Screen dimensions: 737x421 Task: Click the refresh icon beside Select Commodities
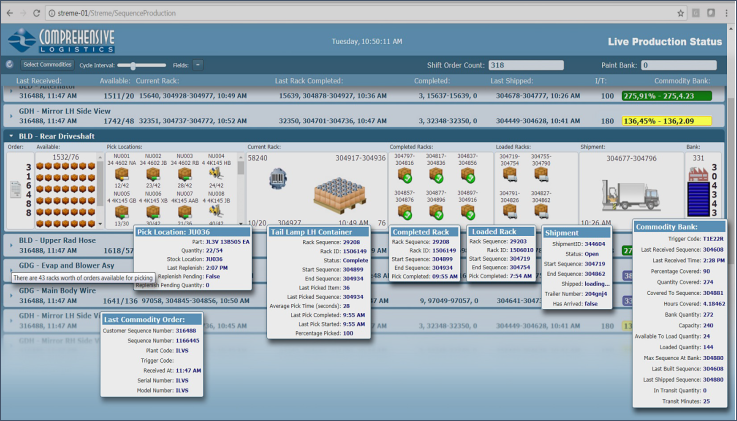click(9, 64)
